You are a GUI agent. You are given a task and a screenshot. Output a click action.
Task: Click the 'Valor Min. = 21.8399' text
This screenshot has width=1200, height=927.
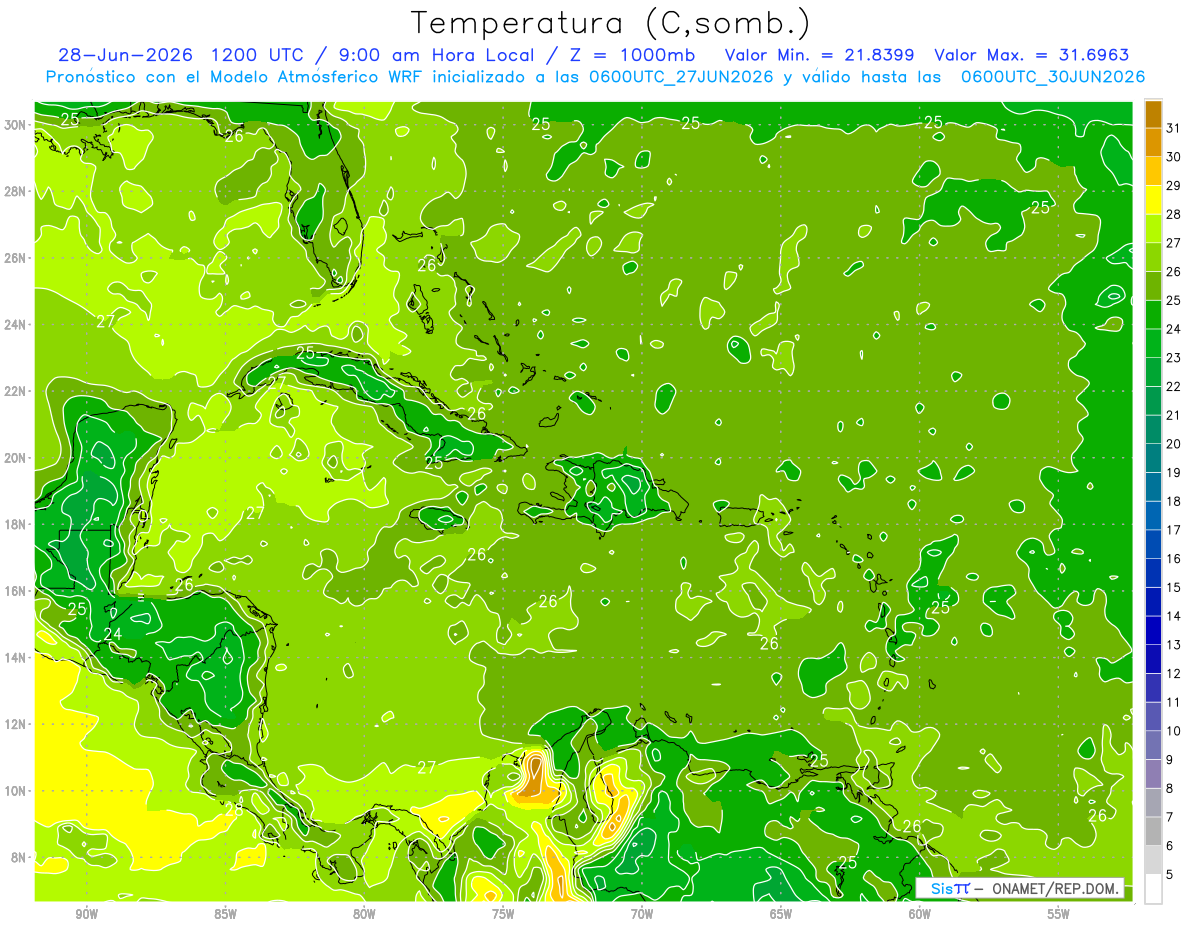(818, 55)
